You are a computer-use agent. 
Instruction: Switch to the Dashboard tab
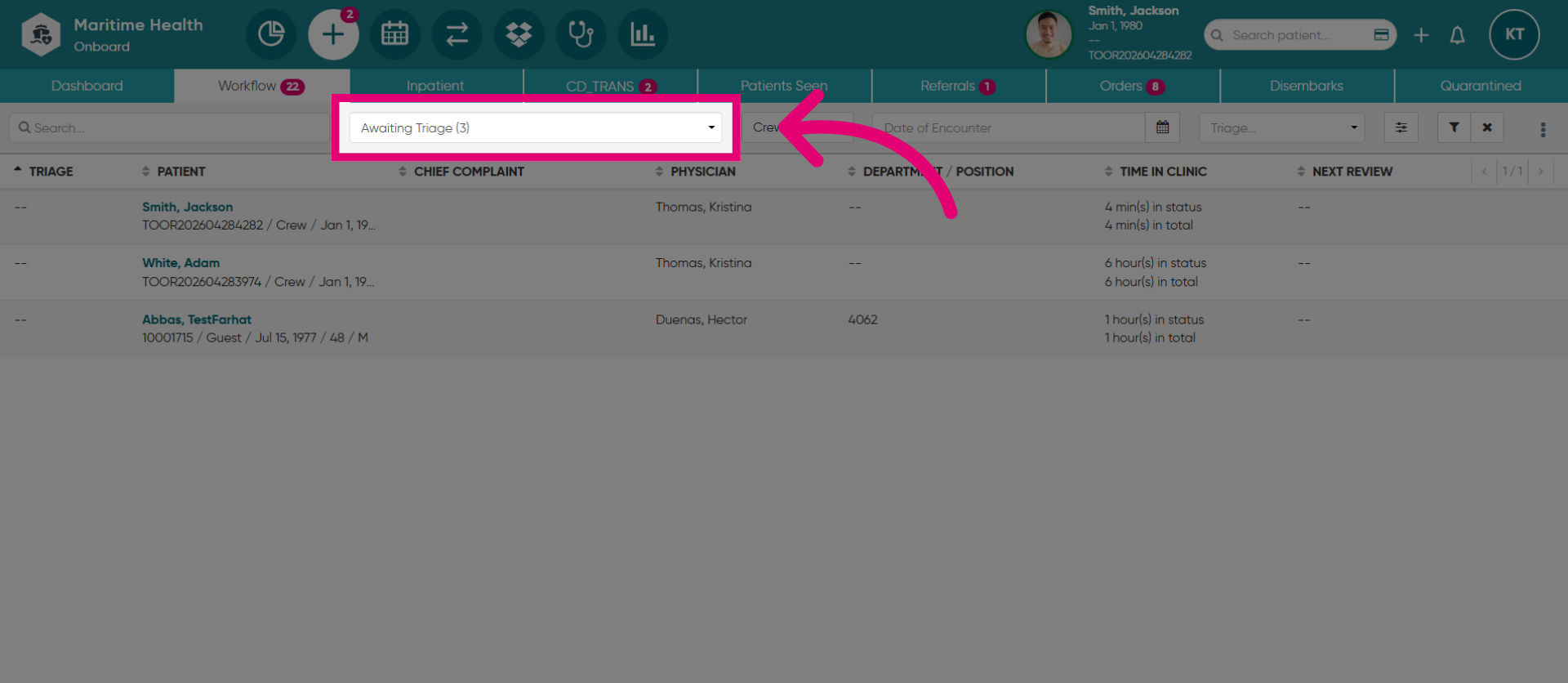point(87,86)
